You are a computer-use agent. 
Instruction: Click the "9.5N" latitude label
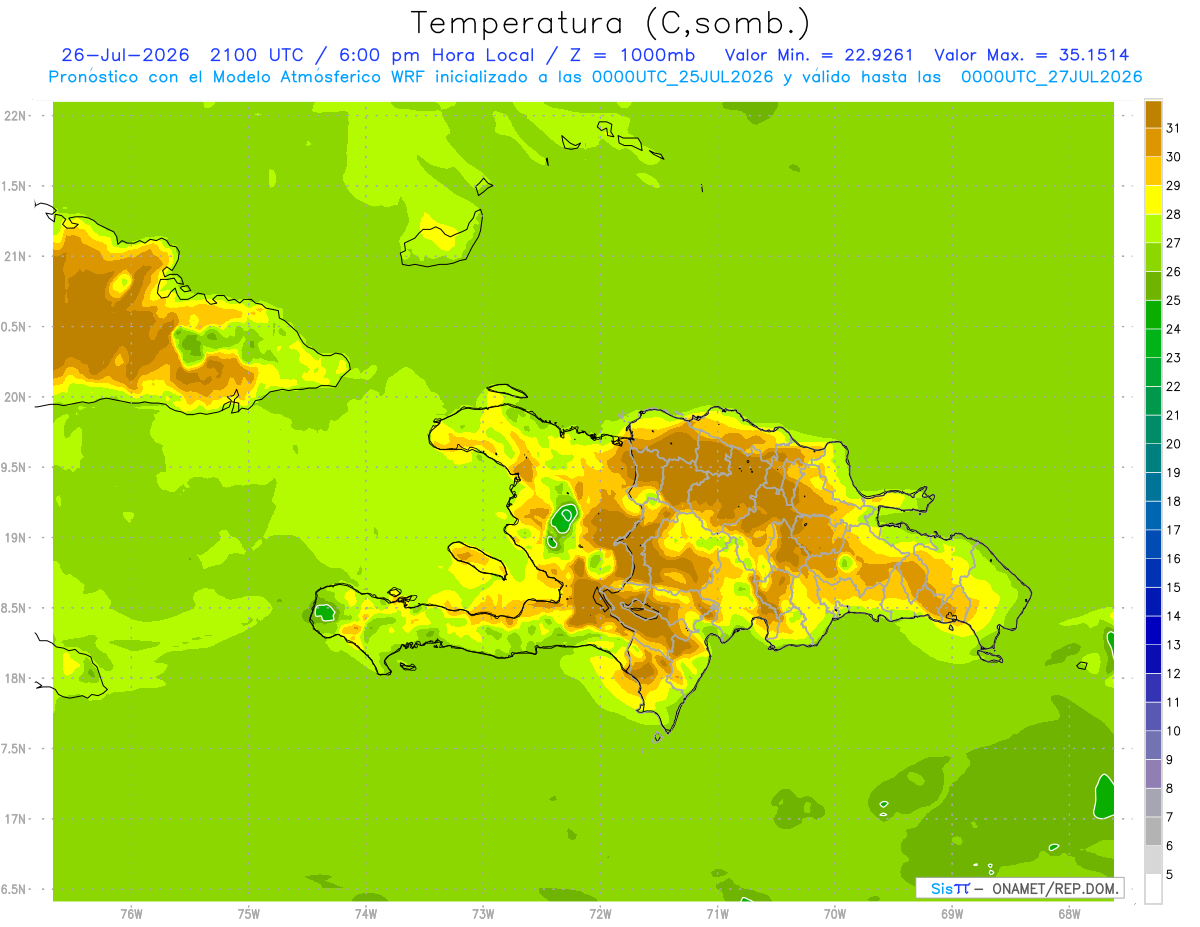pyautogui.click(x=15, y=467)
